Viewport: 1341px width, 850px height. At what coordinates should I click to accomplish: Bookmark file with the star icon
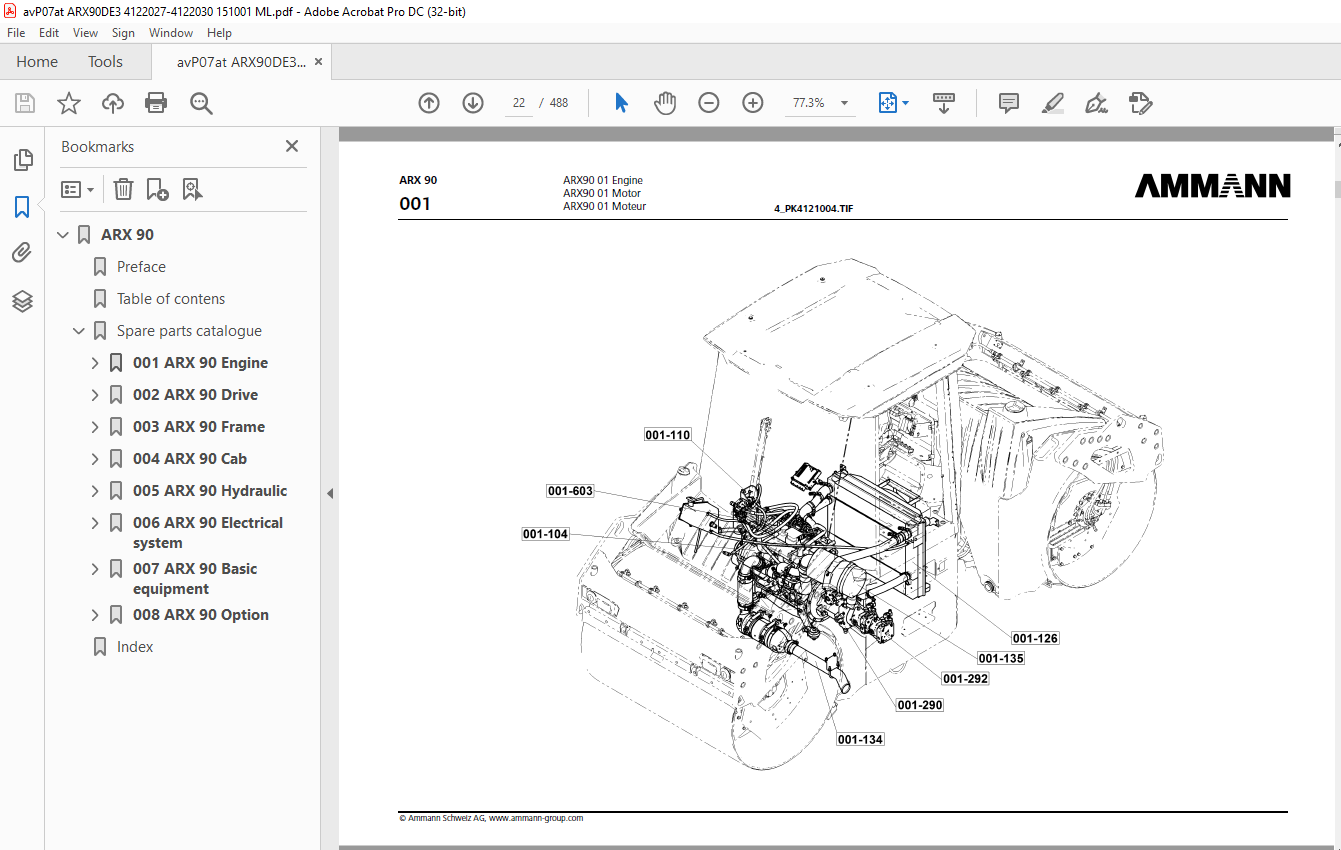pos(69,103)
